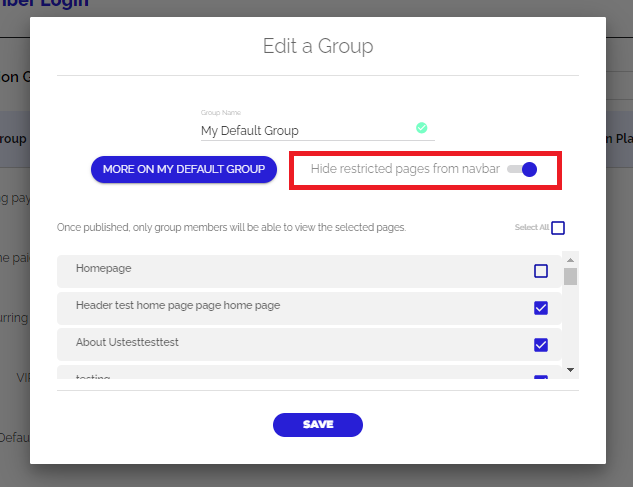Click the Hide restricted pages label text
The width and height of the screenshot is (633, 487).
click(404, 169)
